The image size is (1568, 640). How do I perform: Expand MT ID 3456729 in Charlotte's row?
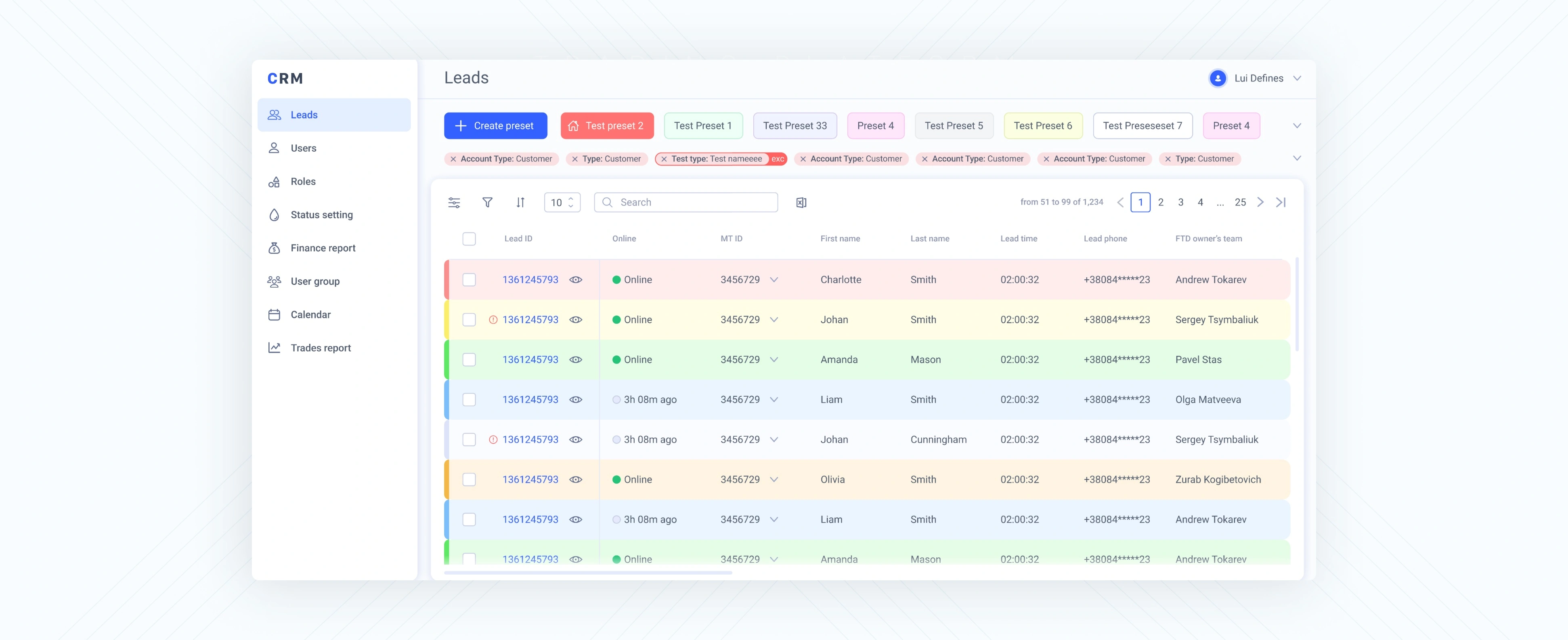click(x=774, y=280)
